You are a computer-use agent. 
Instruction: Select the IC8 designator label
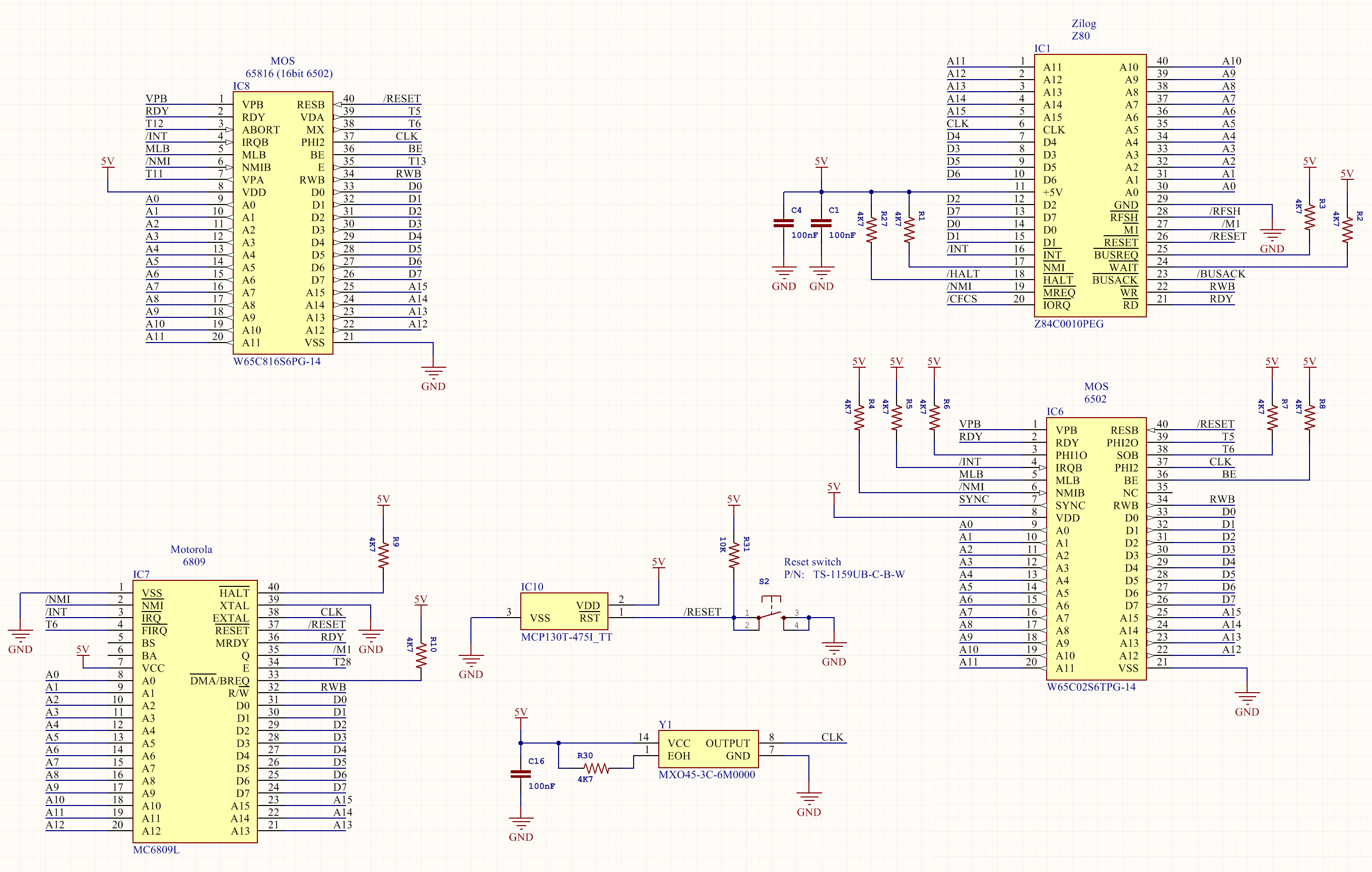241,86
